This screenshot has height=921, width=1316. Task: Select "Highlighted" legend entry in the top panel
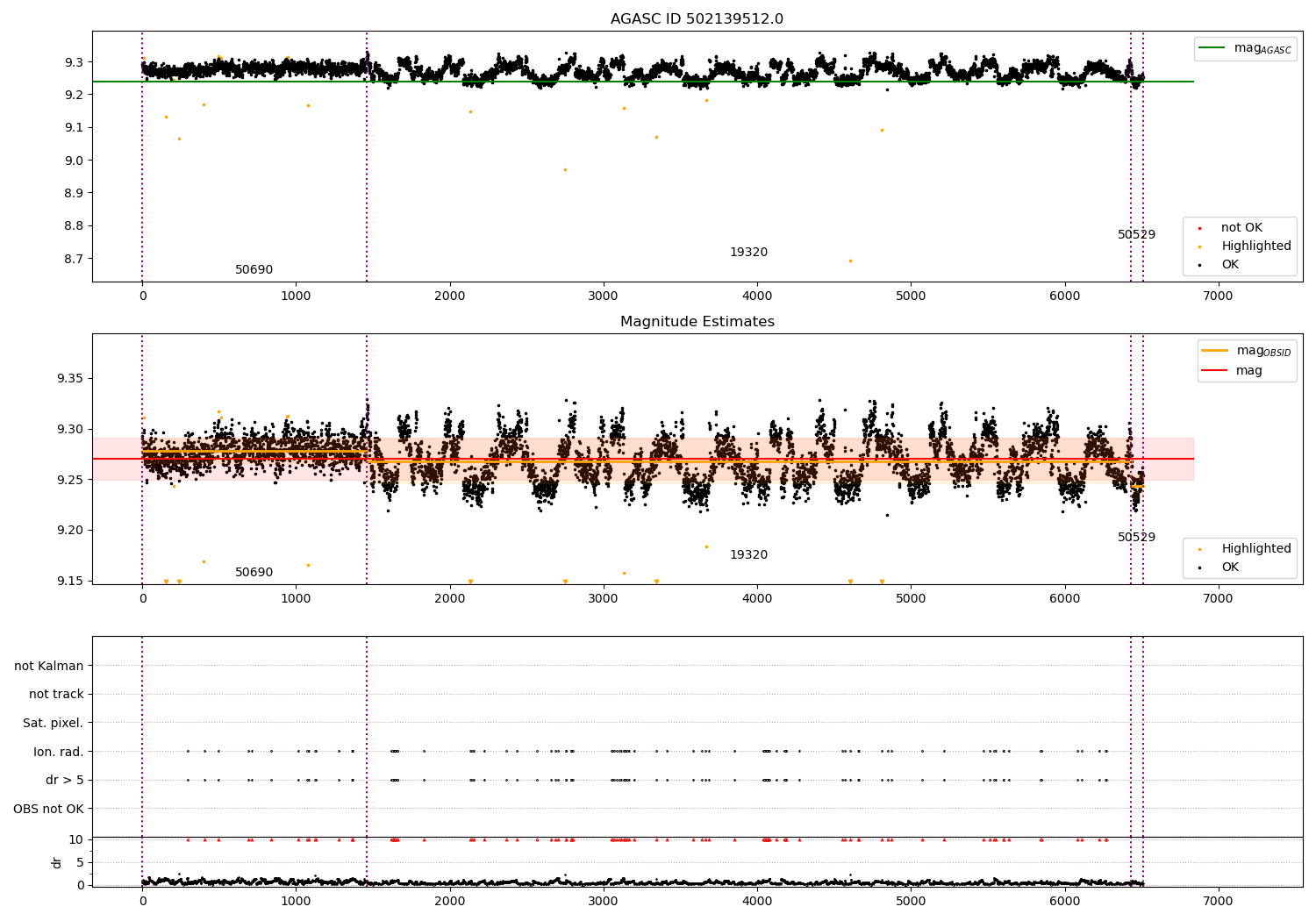click(x=1255, y=246)
